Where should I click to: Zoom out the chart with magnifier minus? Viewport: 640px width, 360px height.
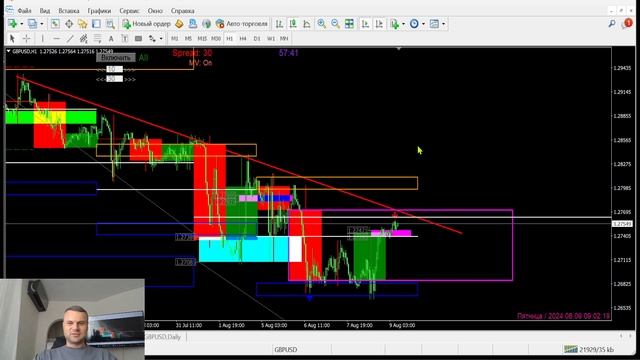[336, 24]
